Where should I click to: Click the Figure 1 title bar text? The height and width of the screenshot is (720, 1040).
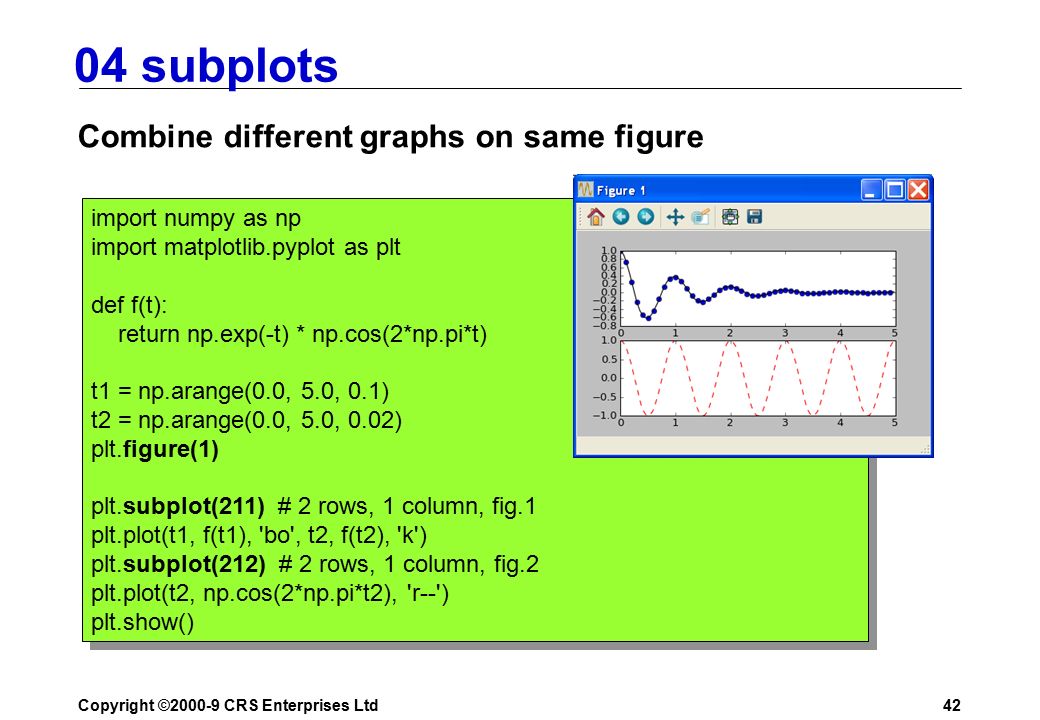621,191
